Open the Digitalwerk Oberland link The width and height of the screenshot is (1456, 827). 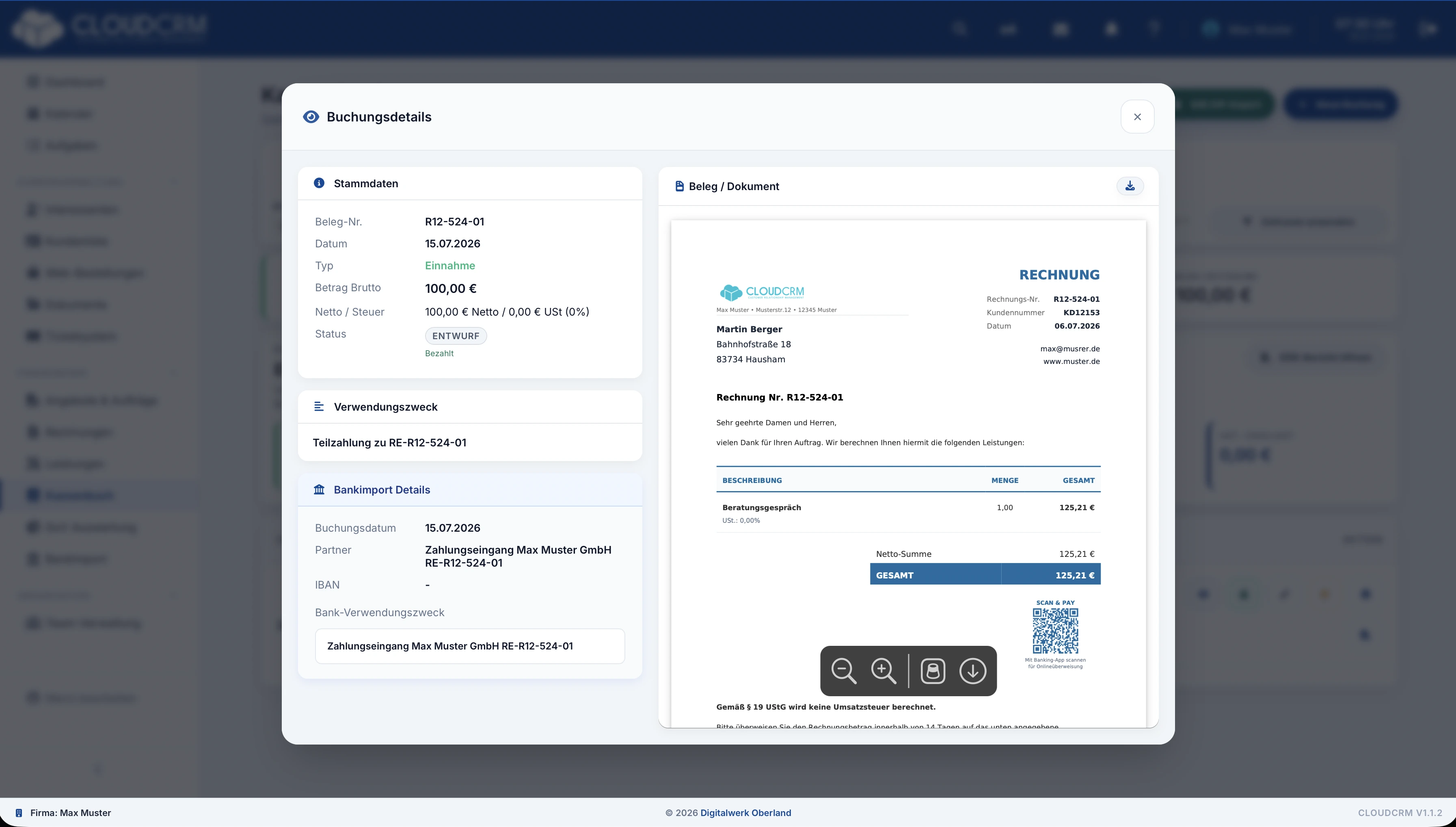coord(745,813)
